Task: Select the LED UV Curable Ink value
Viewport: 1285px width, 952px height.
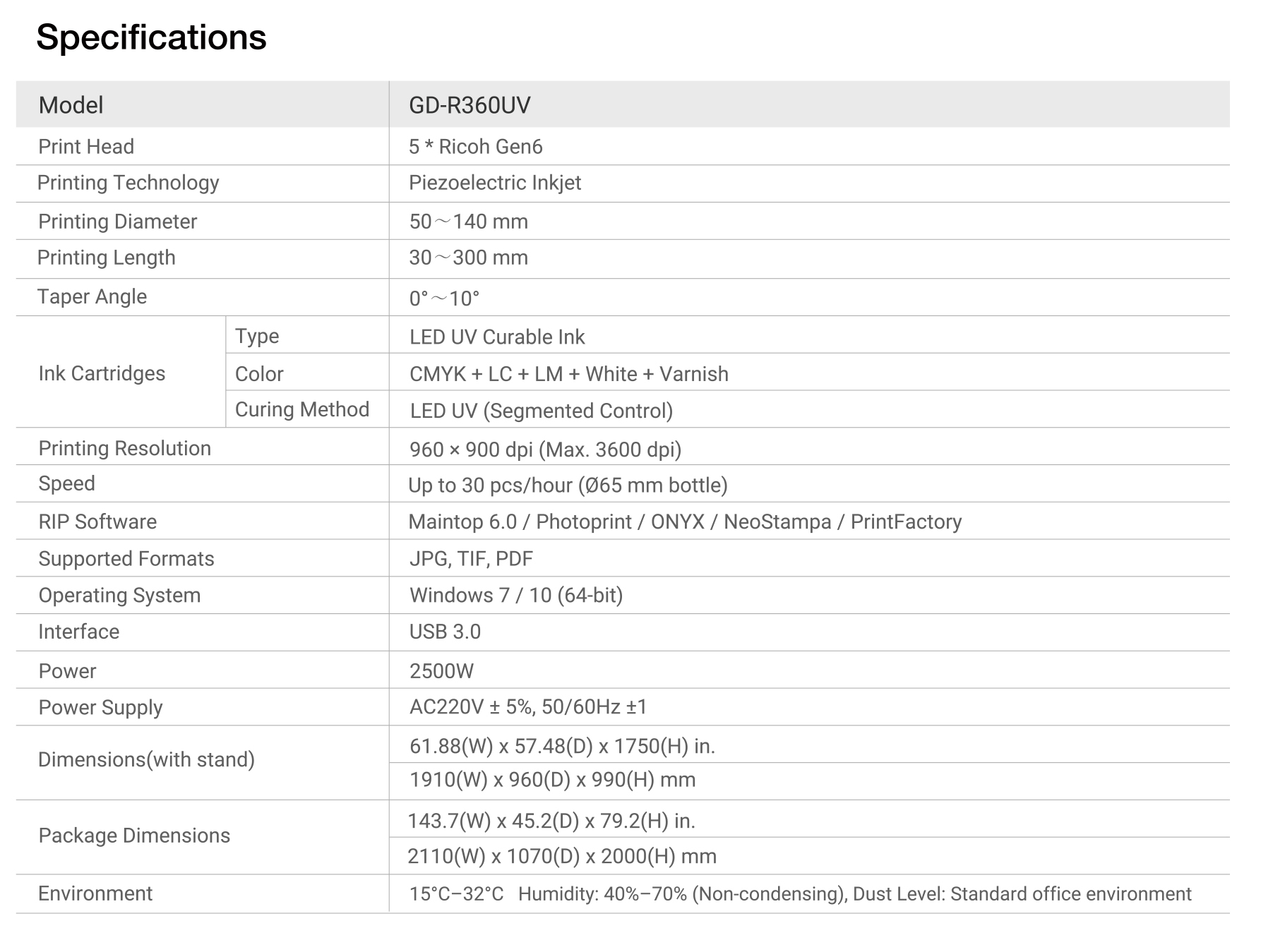Action: [x=496, y=337]
